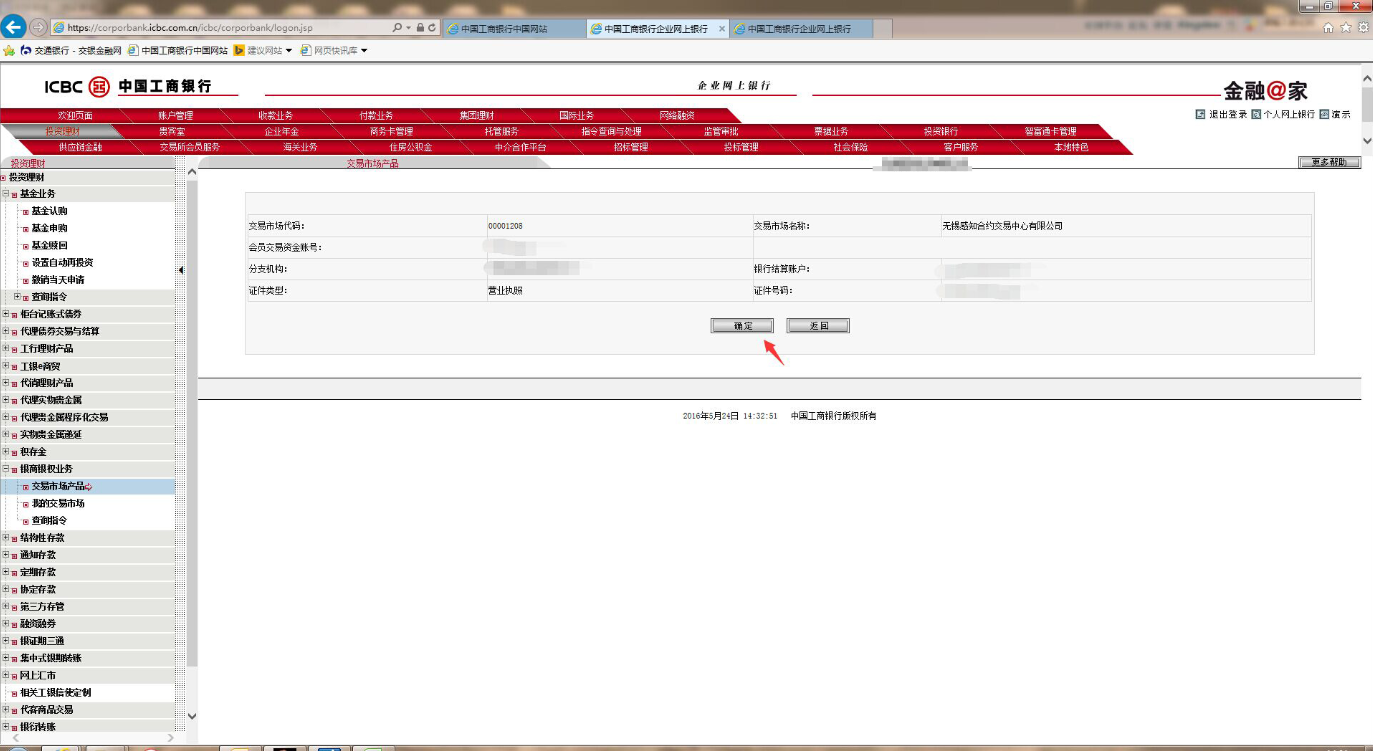The height and width of the screenshot is (751, 1373).
Task: Open 更多帮助 help button
Action: pos(1329,162)
